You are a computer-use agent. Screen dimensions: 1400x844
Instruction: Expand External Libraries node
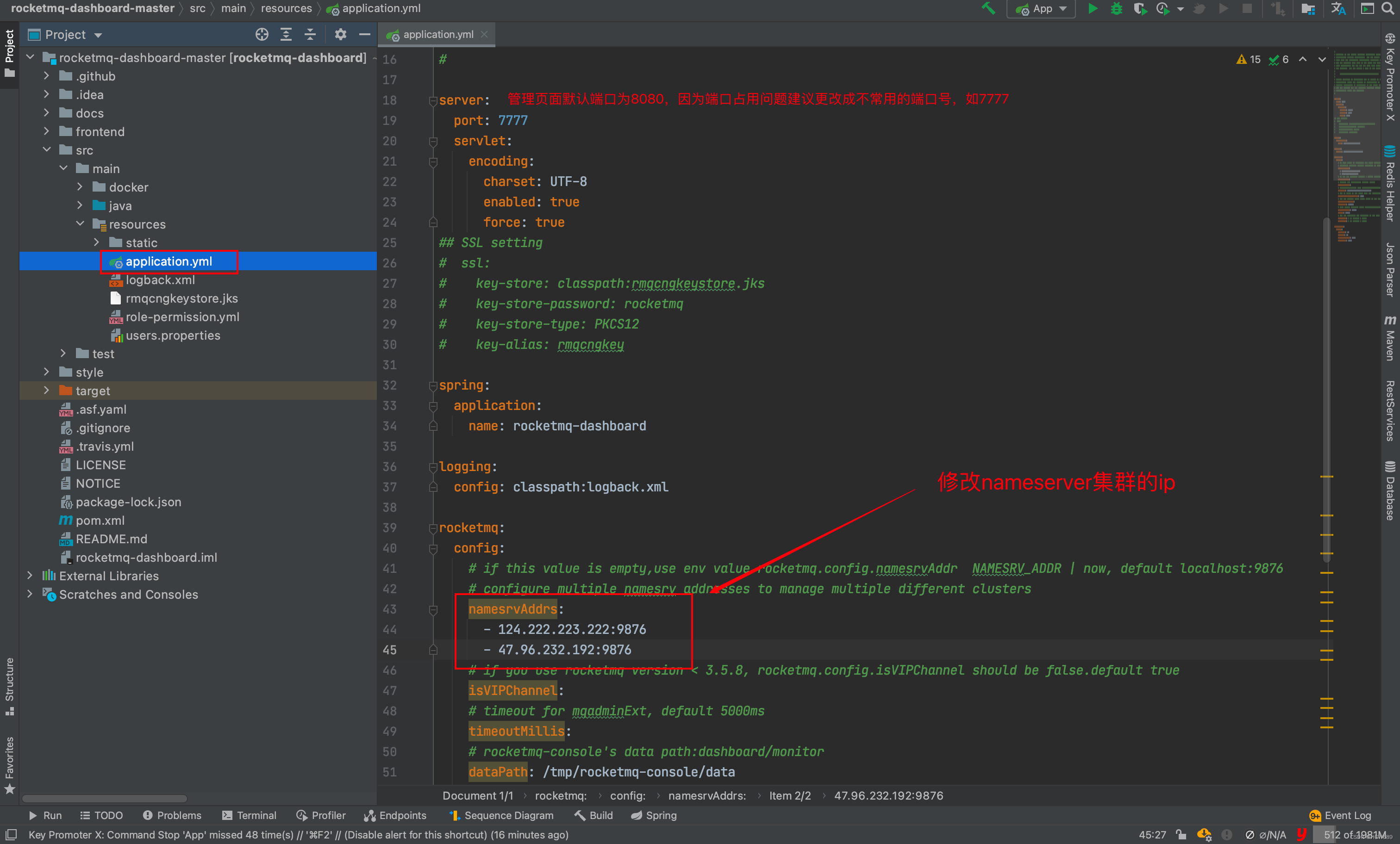(30, 576)
